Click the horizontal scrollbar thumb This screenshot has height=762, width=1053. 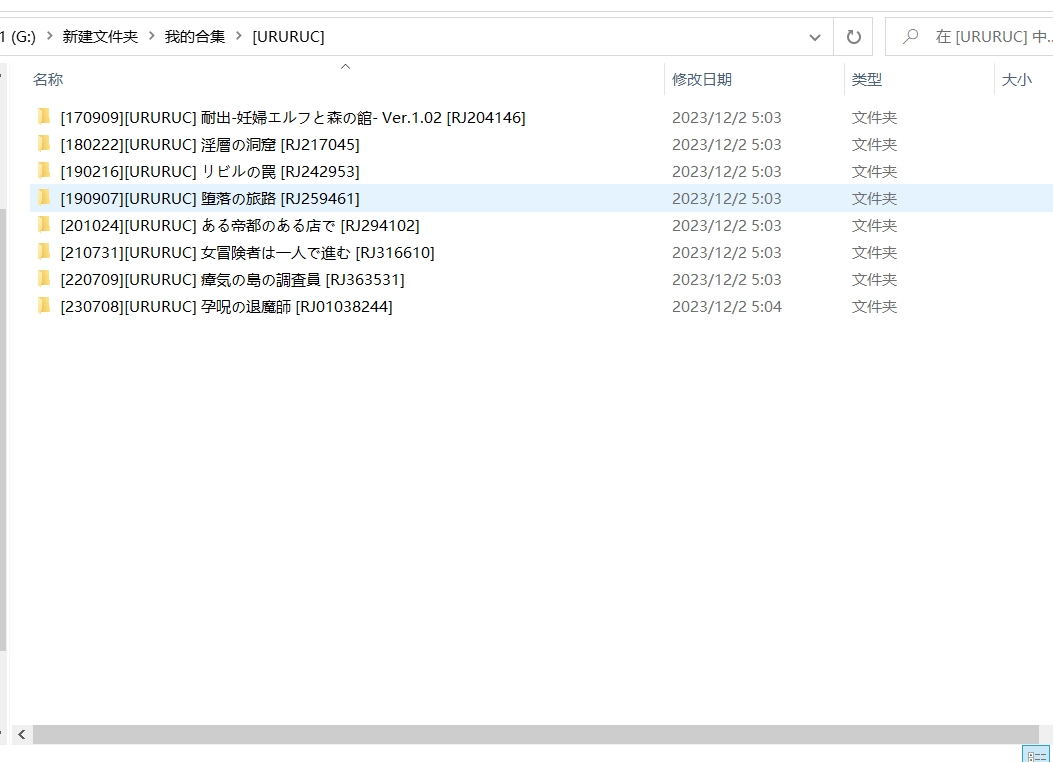click(535, 734)
